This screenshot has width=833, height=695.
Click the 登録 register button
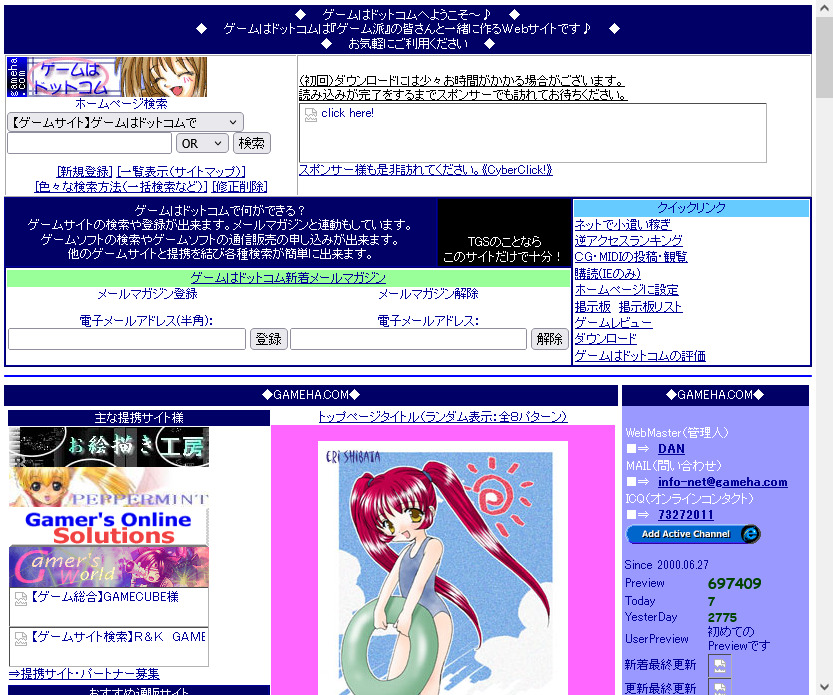(268, 339)
